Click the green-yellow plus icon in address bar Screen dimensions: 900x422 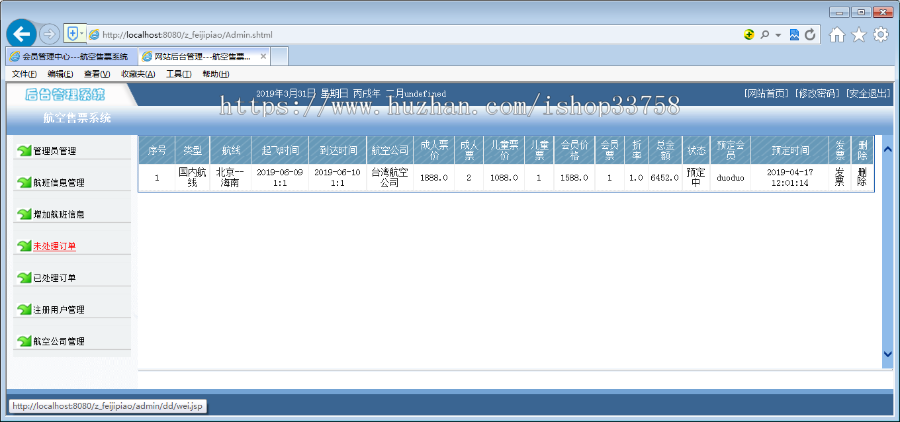coord(748,35)
